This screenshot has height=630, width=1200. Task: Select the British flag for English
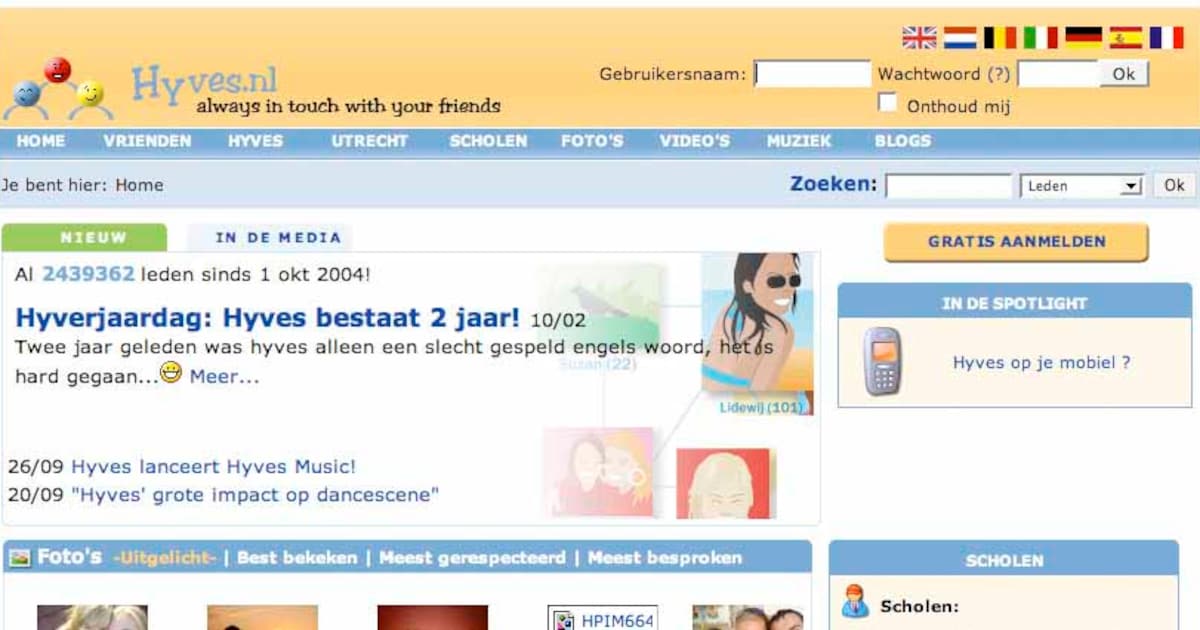tap(918, 36)
